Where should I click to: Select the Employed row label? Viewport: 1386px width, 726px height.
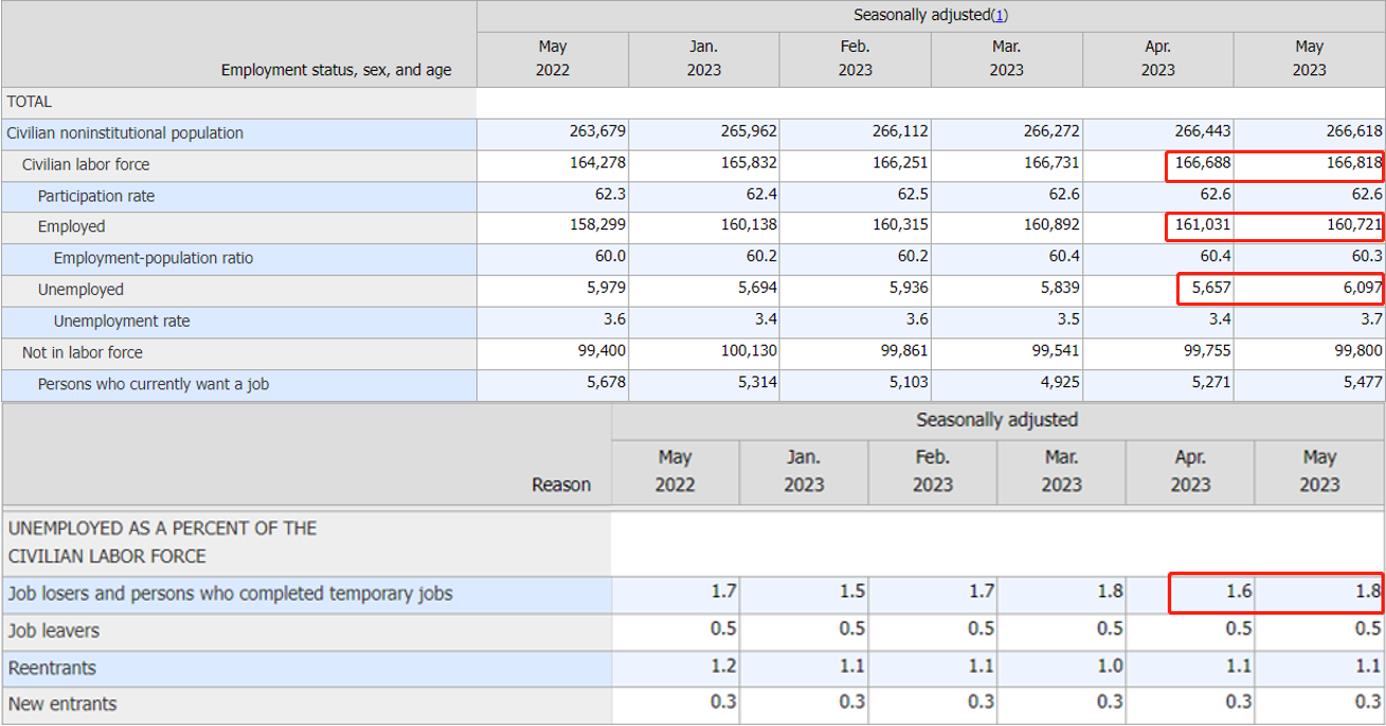coord(71,227)
